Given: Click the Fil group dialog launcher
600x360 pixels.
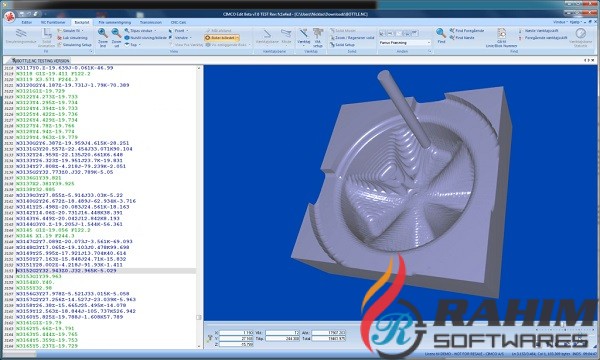Looking at the screenshot, I should tap(91, 51).
